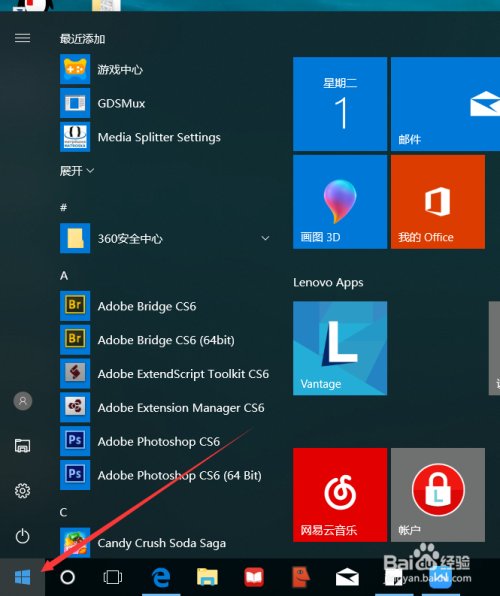Expand recently added list via 展开
500x596 pixels.
click(x=77, y=171)
